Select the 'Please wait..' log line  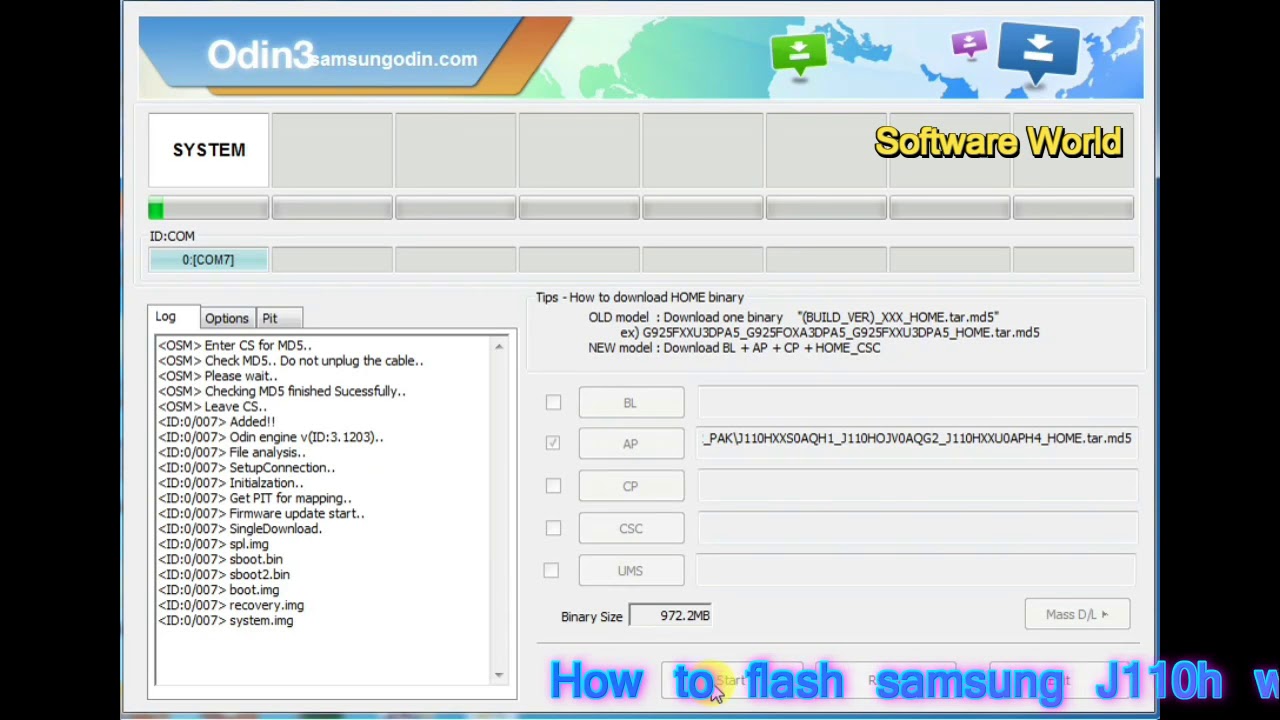[218, 376]
